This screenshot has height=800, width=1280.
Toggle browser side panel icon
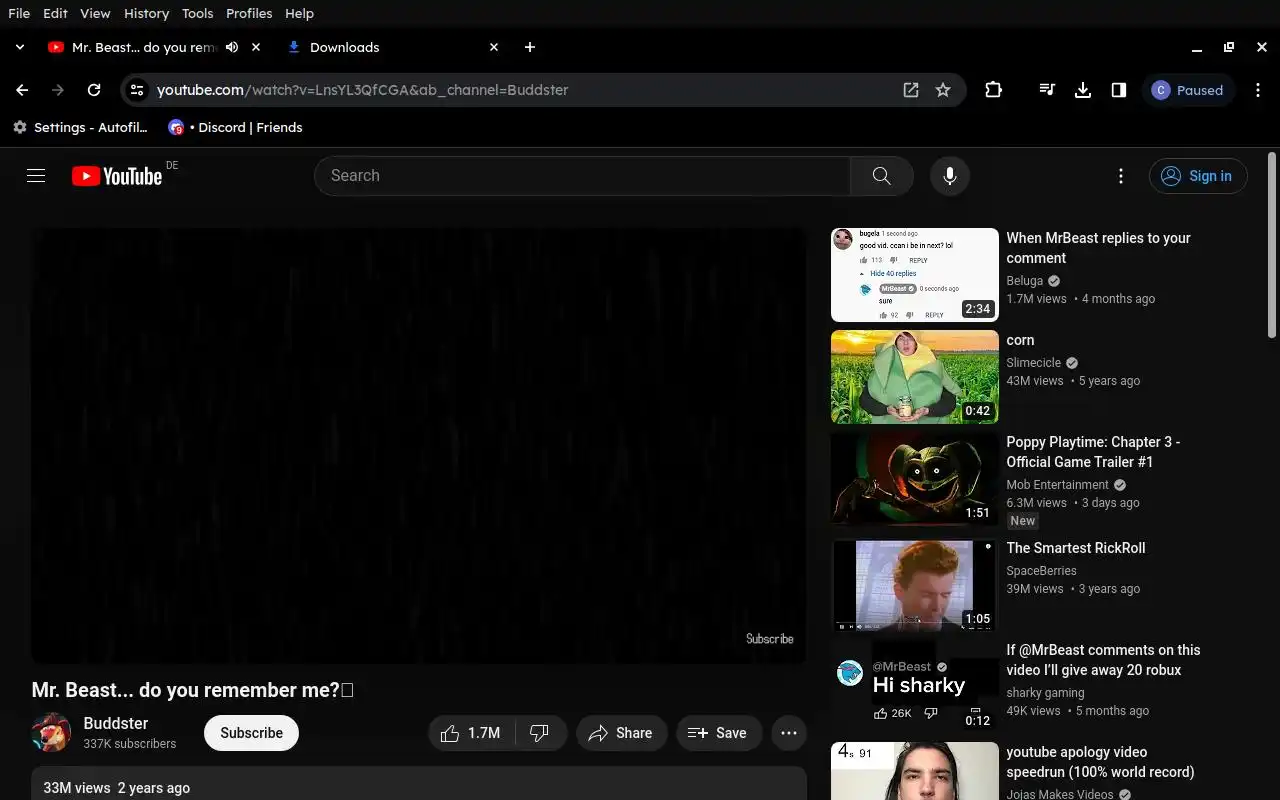click(1118, 90)
